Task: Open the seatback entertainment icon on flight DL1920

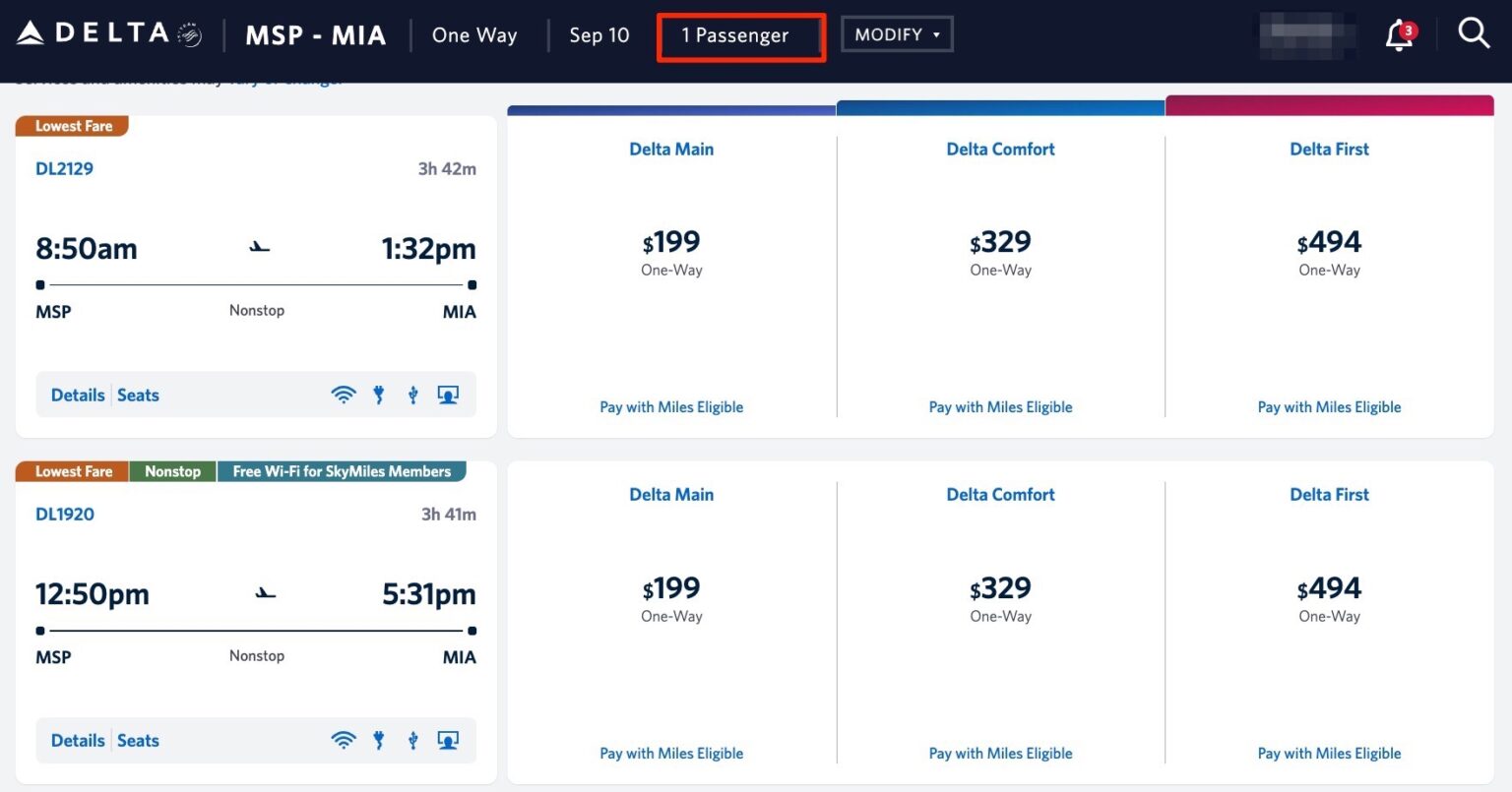Action: (x=448, y=740)
